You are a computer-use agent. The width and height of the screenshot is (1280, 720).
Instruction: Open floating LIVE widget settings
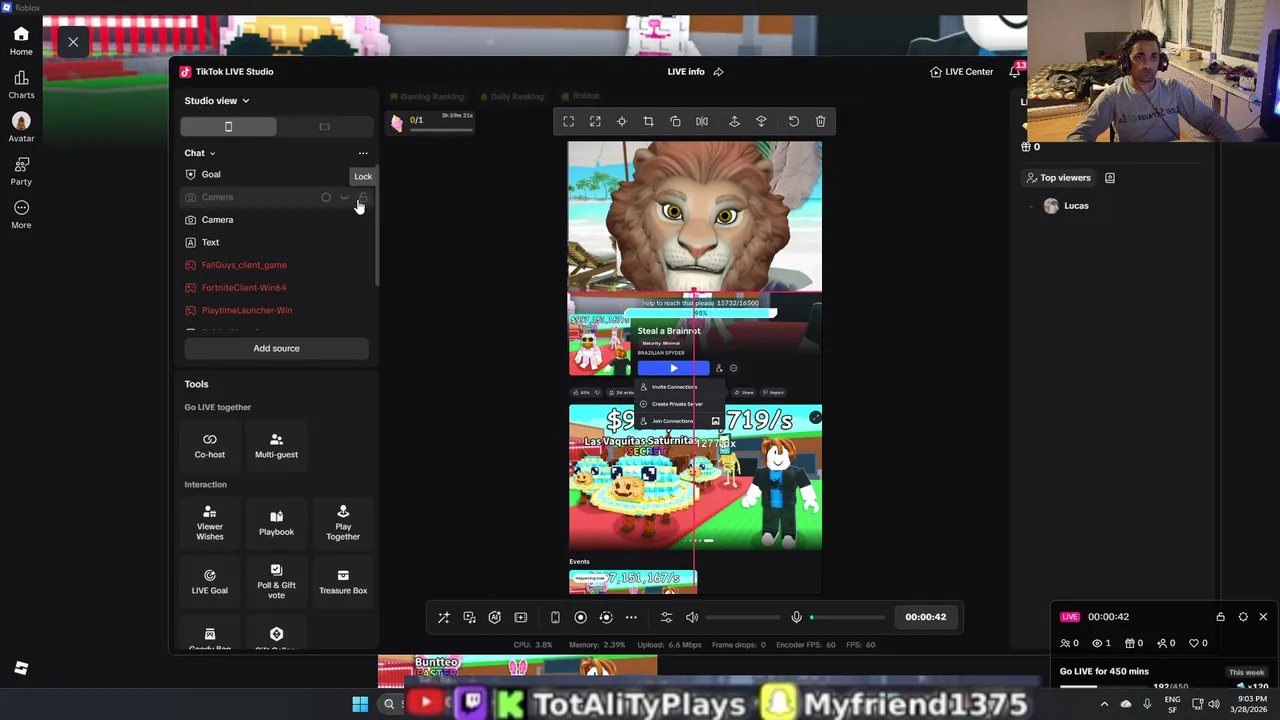click(1243, 617)
